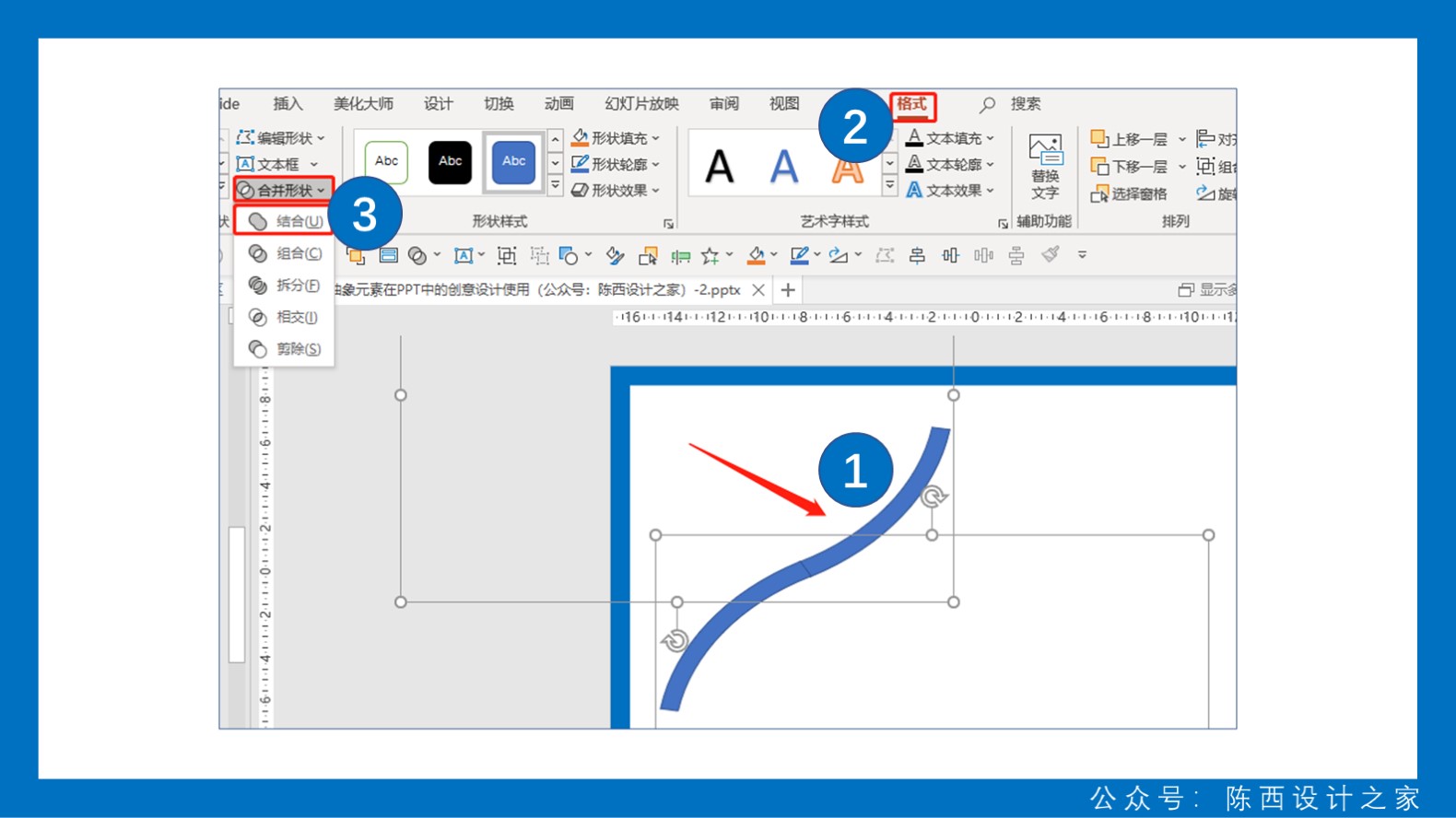Screen dimensions: 1456x818
Task: Open the 合并形状 (Merge Shapes) dropdown
Action: pyautogui.click(x=282, y=190)
